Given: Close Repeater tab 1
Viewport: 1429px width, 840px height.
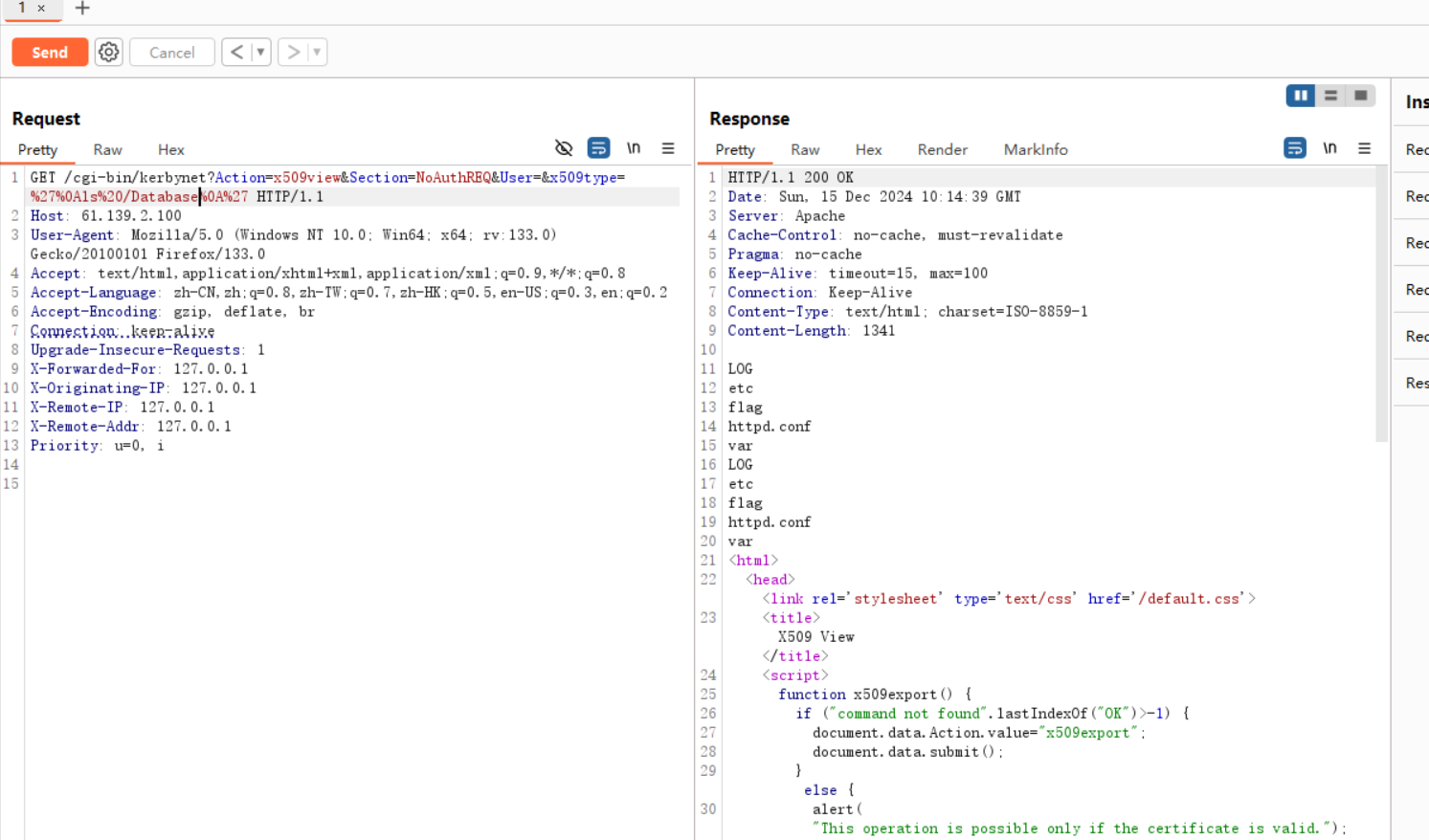Looking at the screenshot, I should click(41, 8).
